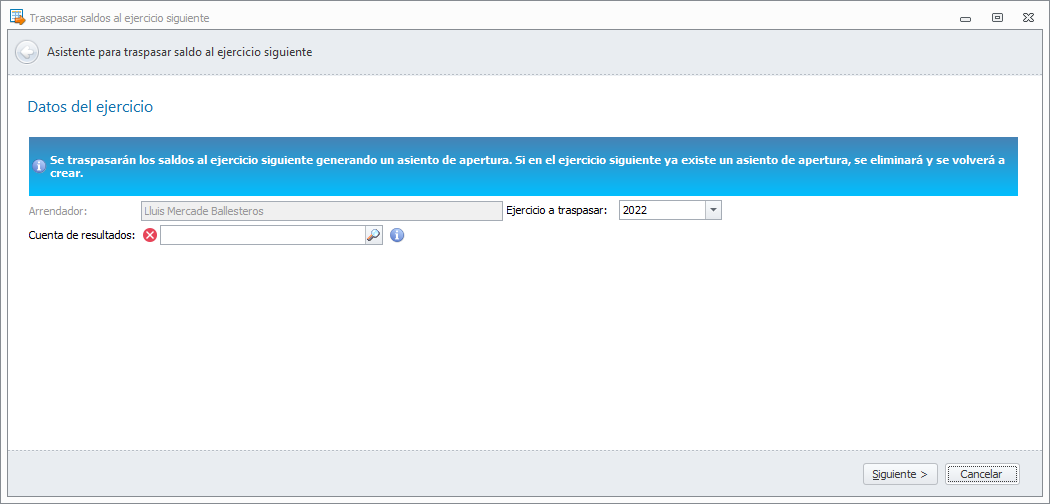The image size is (1050, 504).
Task: Click the Cancelar button
Action: point(982,474)
